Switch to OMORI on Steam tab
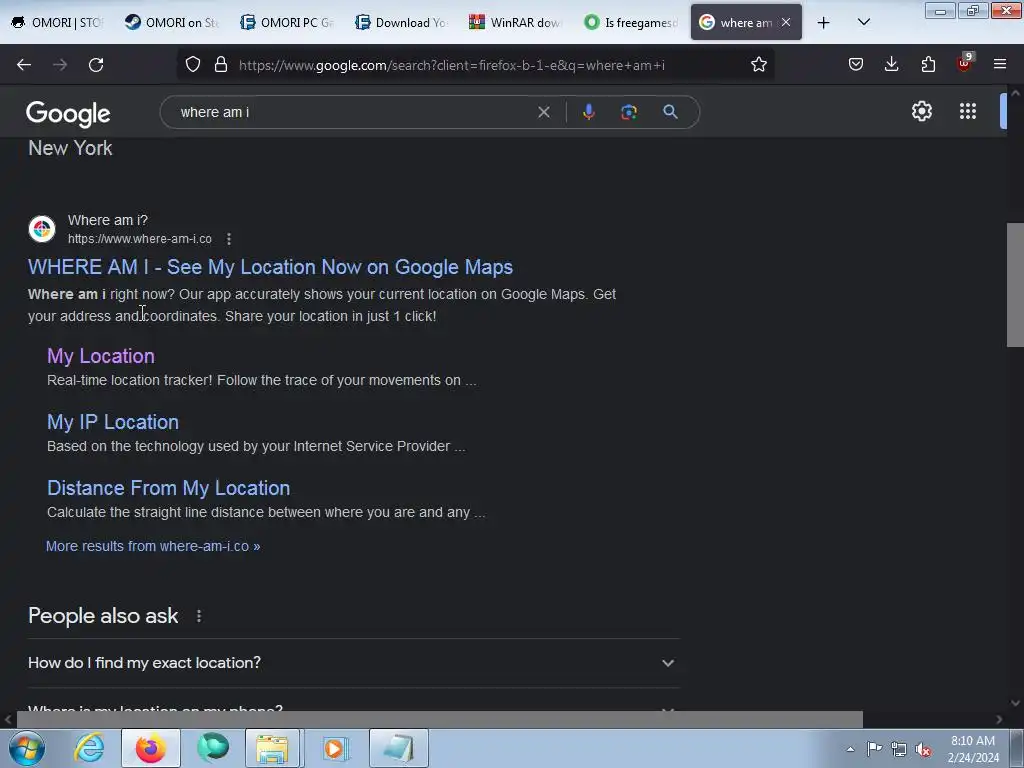The width and height of the screenshot is (1024, 768). coord(172,22)
